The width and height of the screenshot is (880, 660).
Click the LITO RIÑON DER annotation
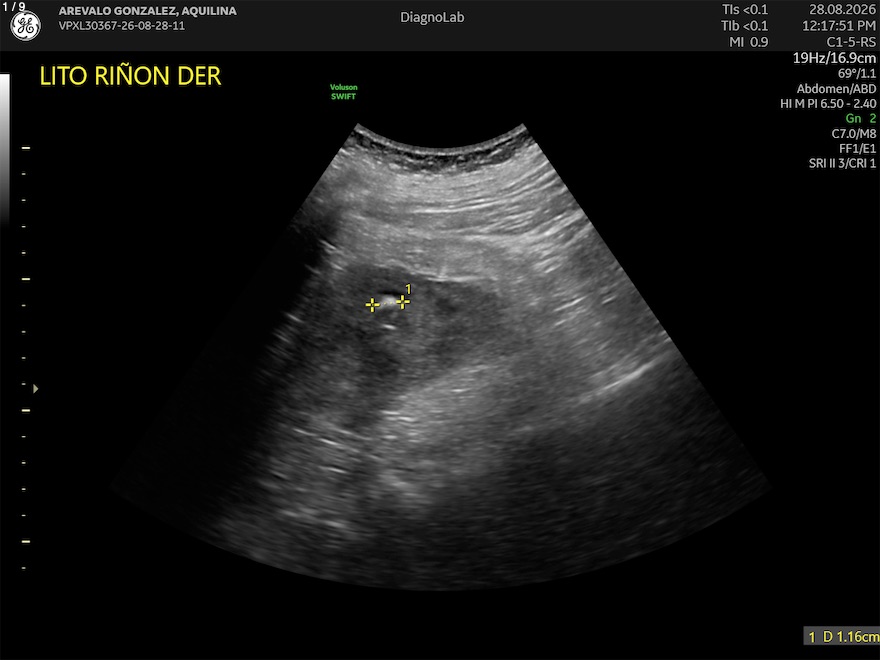point(130,76)
